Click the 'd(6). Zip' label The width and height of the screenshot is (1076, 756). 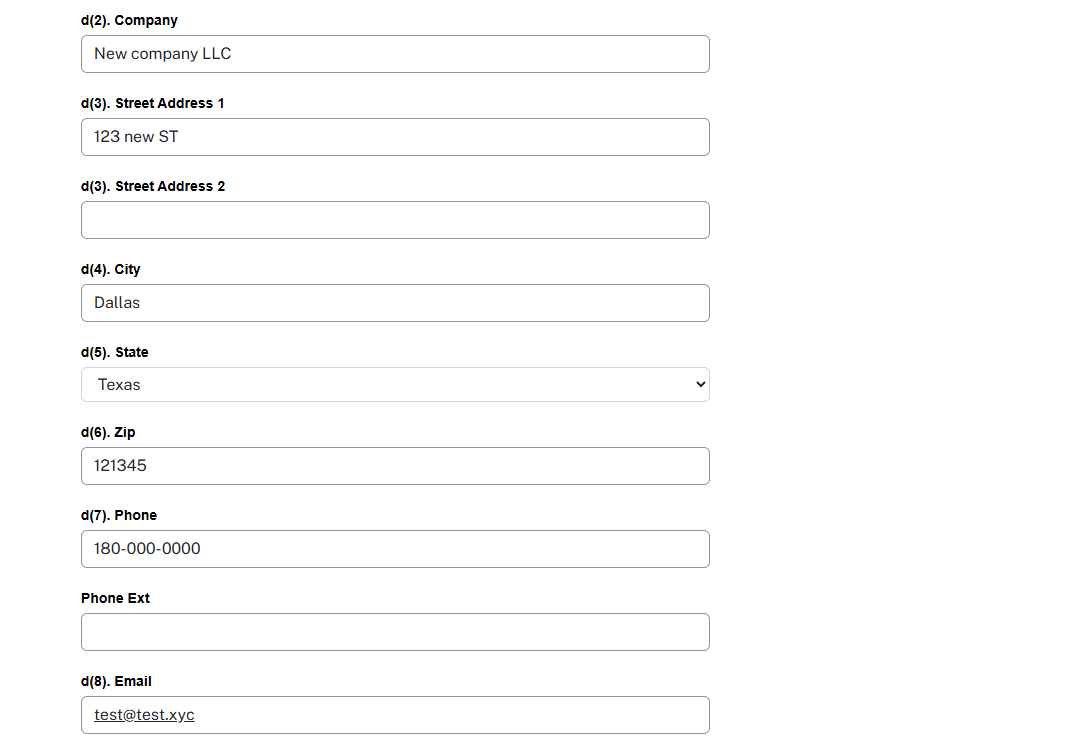click(x=108, y=432)
